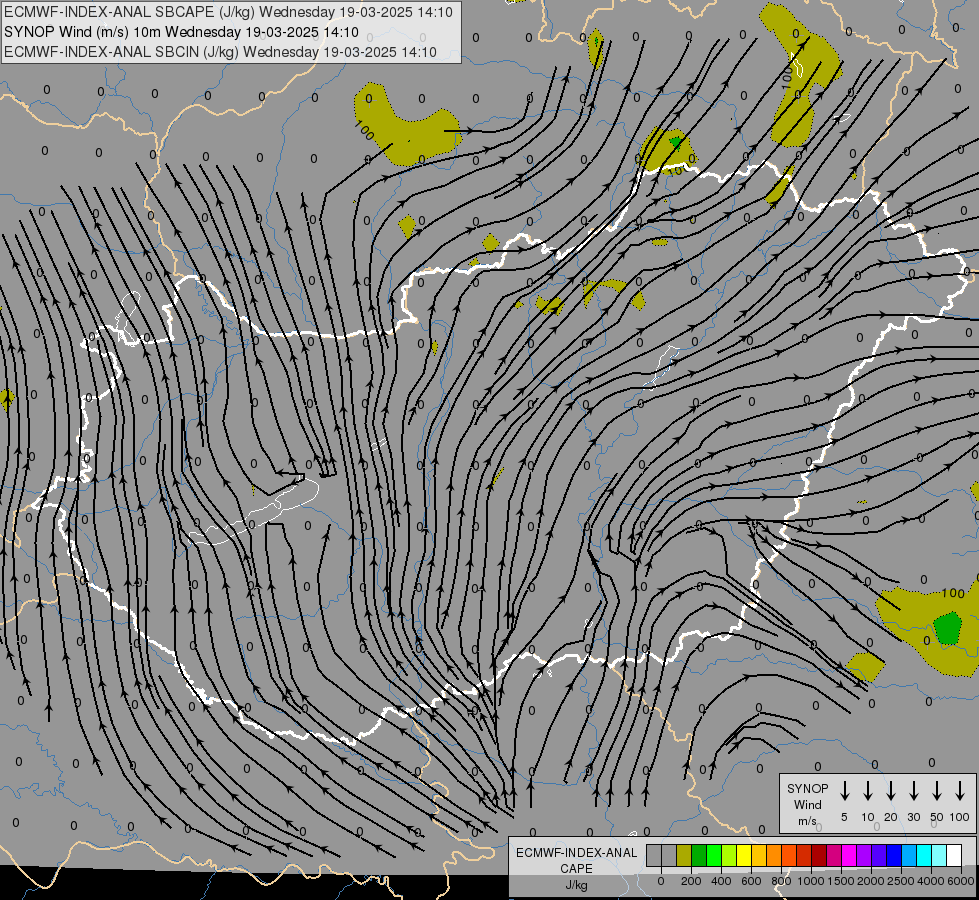
Task: Pick the yellow swatch in CAPE scale
Action: click(x=744, y=855)
